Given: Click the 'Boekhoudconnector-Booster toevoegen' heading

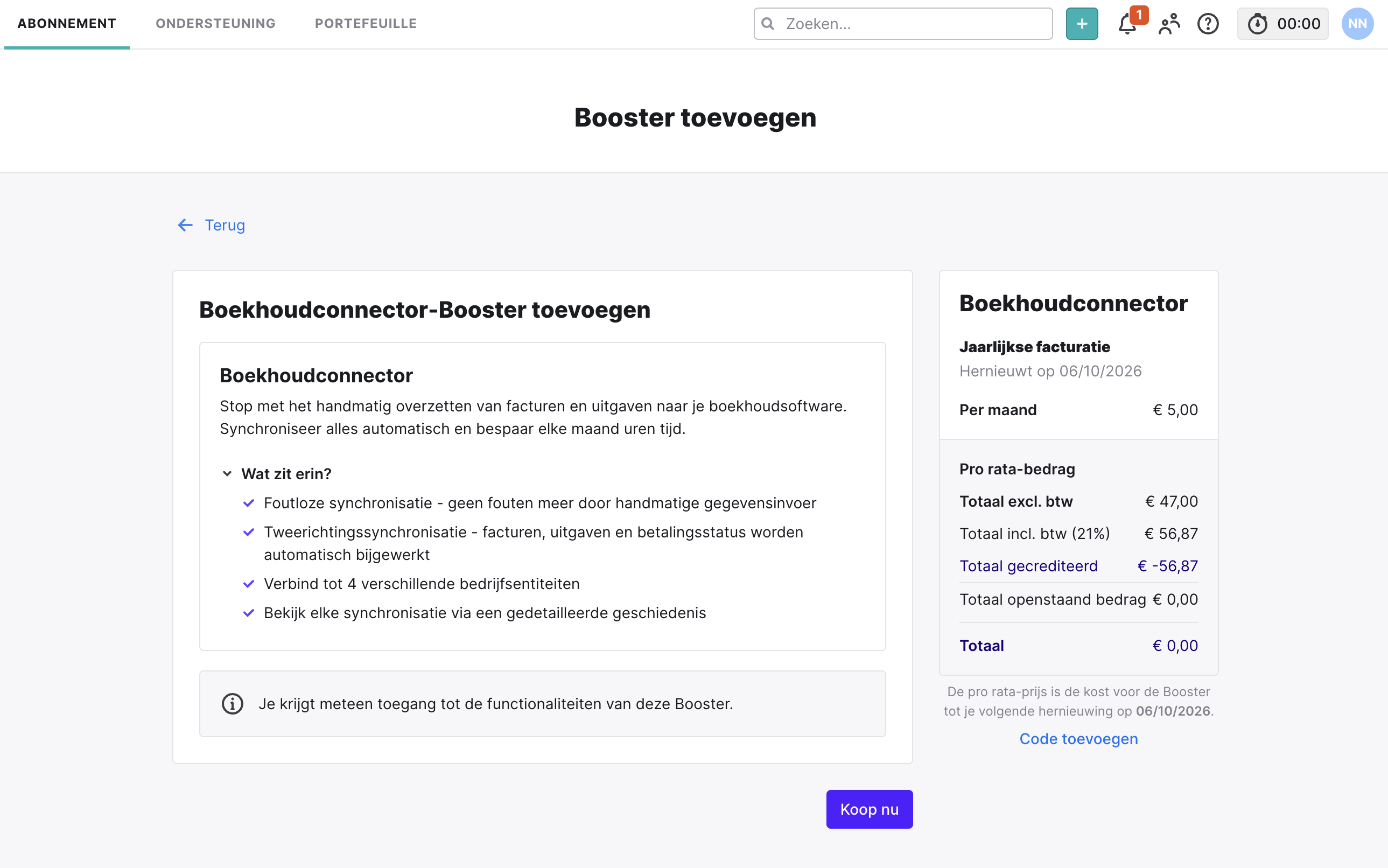Looking at the screenshot, I should point(425,310).
